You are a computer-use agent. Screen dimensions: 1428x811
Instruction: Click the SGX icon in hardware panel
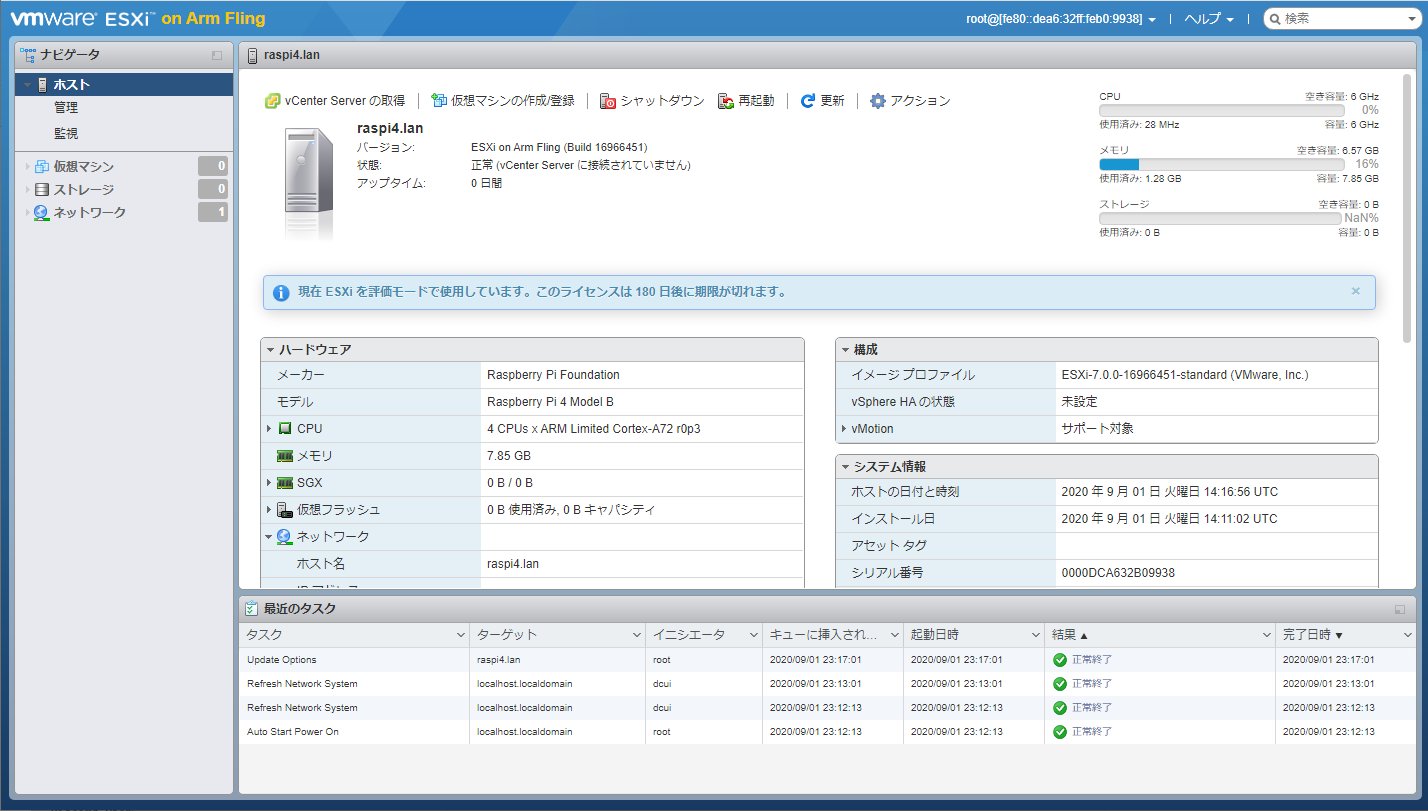coord(285,483)
